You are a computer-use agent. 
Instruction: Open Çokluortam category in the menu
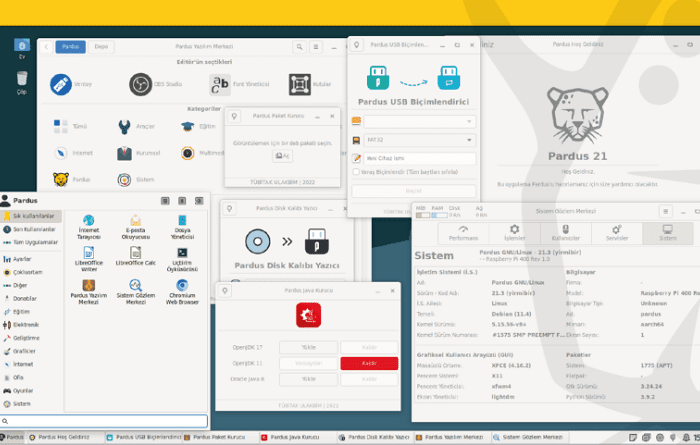pos(31,272)
